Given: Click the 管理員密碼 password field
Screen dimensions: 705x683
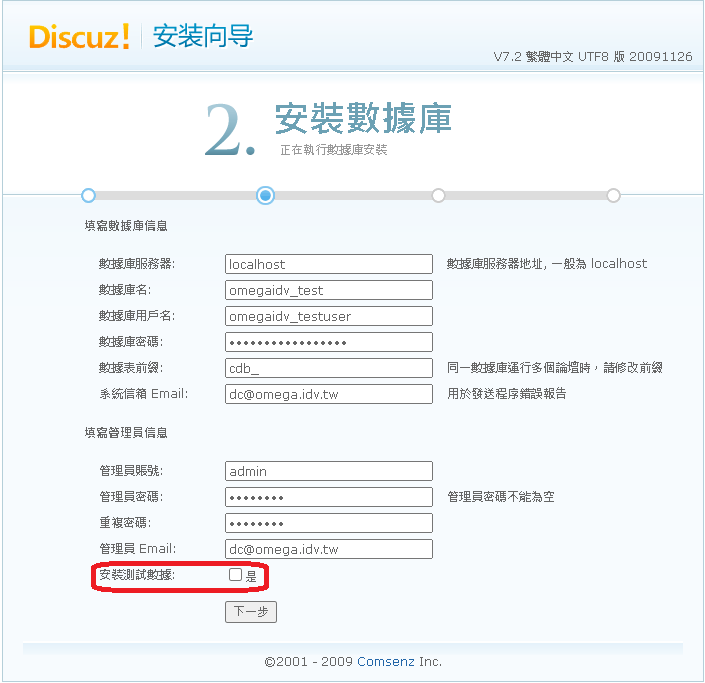Looking at the screenshot, I should [x=328, y=497].
